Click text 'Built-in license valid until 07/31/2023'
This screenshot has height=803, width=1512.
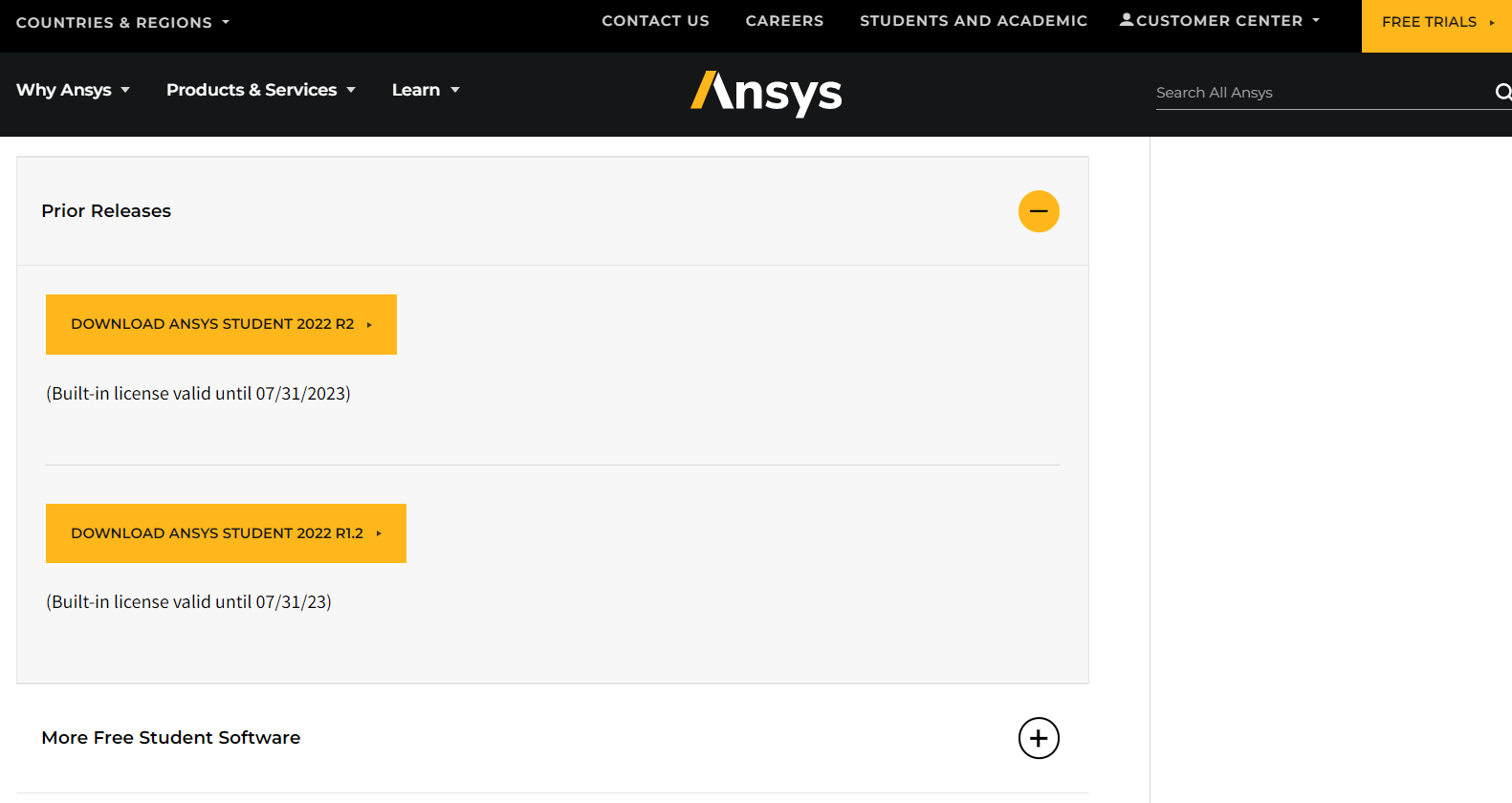tap(198, 394)
